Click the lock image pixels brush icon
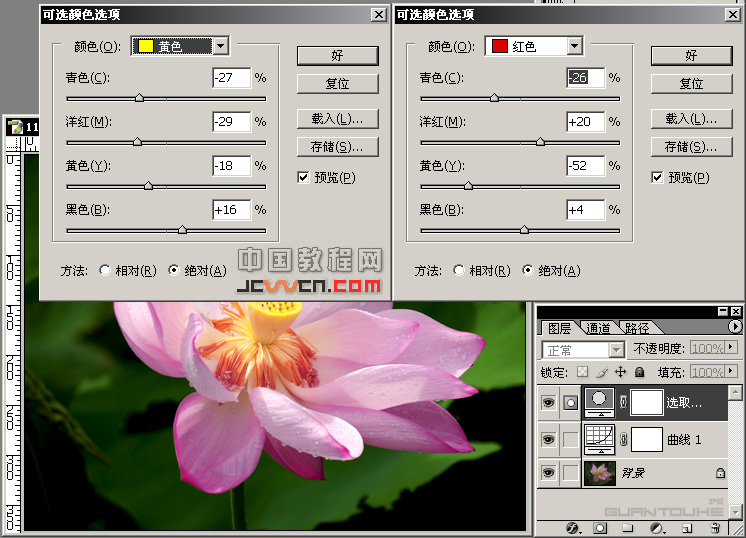This screenshot has height=538, width=746. click(x=602, y=372)
